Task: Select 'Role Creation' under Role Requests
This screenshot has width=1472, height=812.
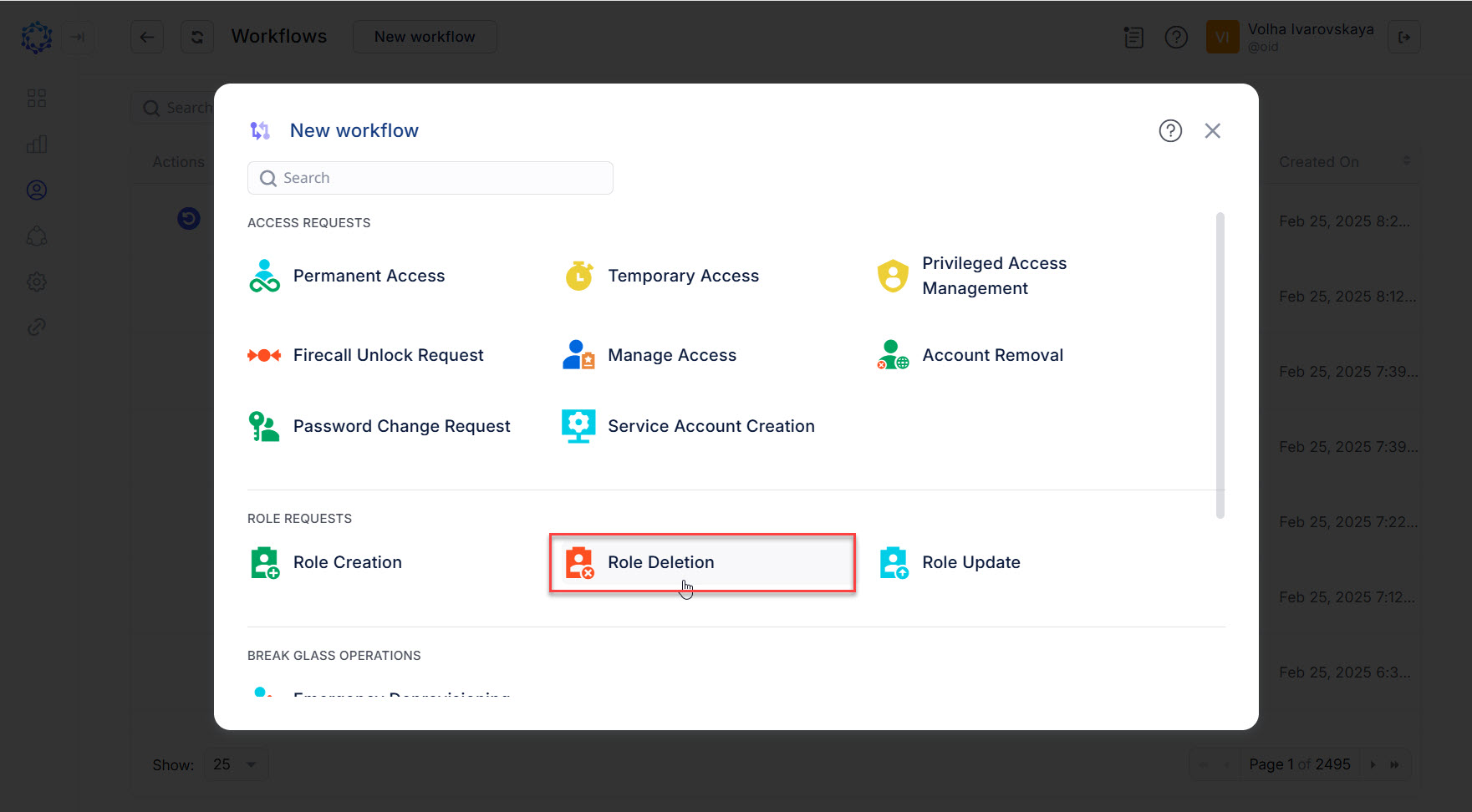Action: [x=348, y=562]
